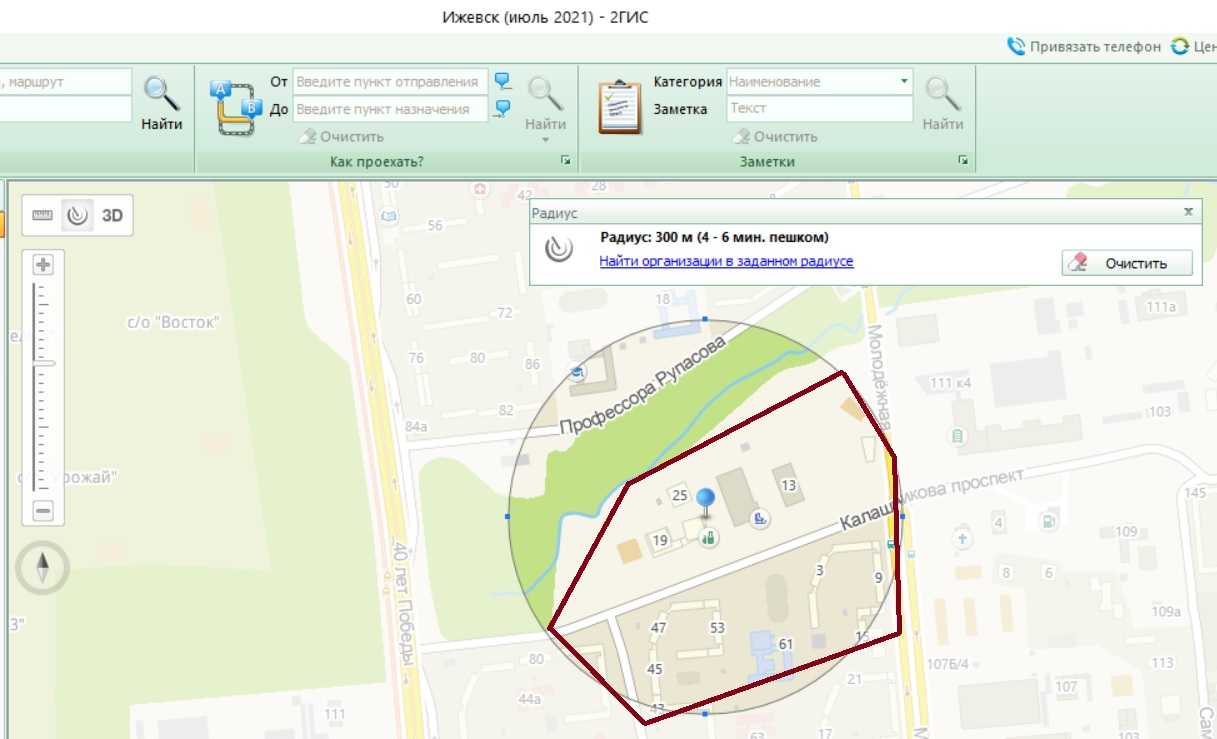Click the Введите пункт отправления field
1217x739 pixels.
(x=390, y=81)
